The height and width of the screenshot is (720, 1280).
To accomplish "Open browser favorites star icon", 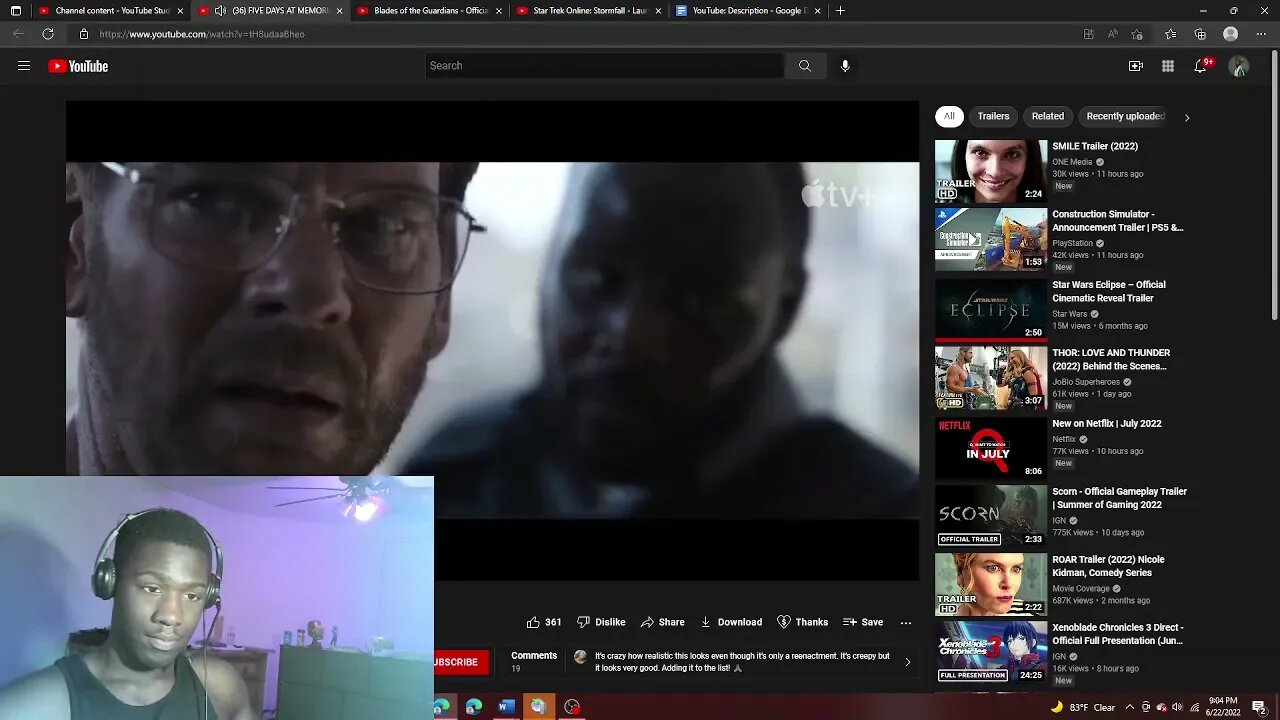I will (x=1171, y=34).
